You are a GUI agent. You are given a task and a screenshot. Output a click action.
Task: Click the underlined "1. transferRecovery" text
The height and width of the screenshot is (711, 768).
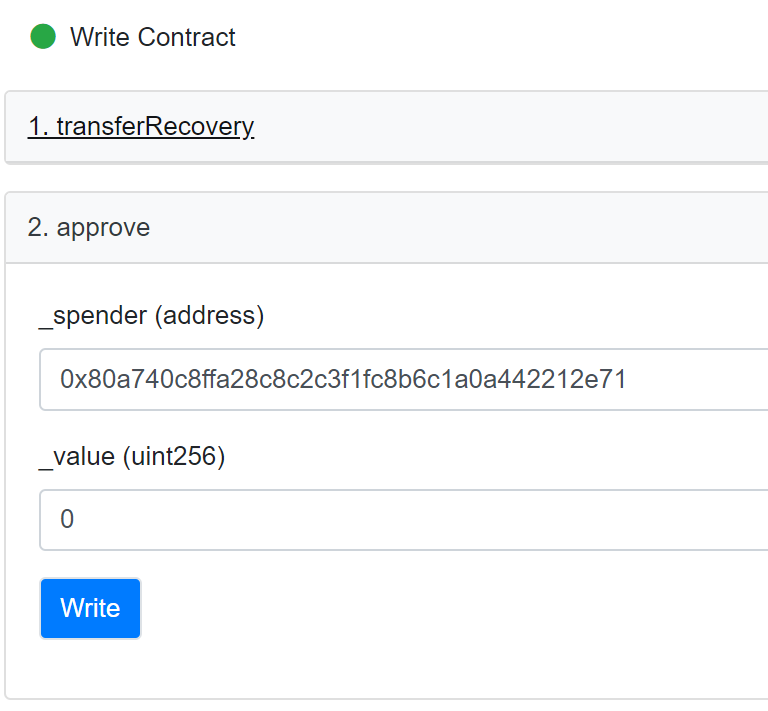pyautogui.click(x=141, y=127)
